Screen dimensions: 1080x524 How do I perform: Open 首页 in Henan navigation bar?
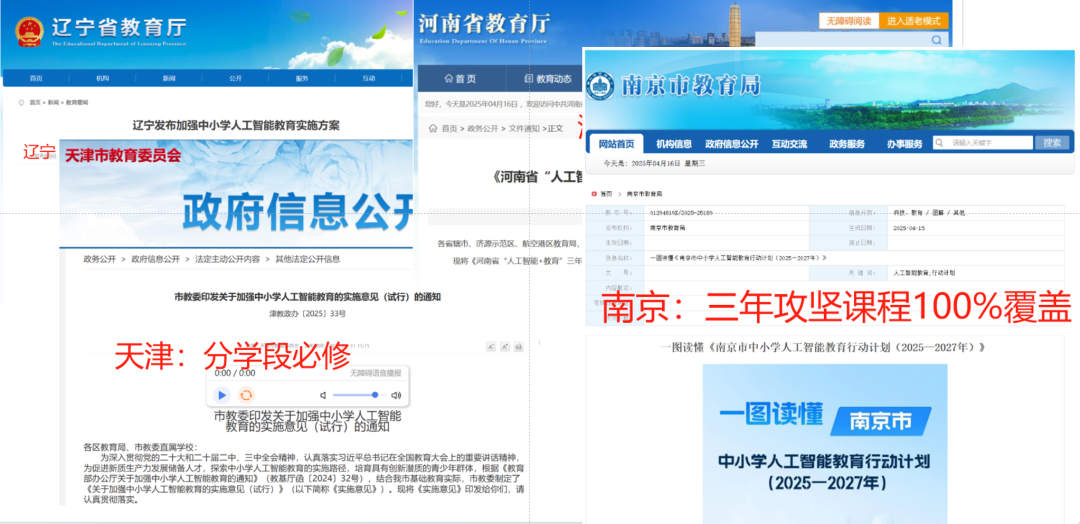(460, 78)
